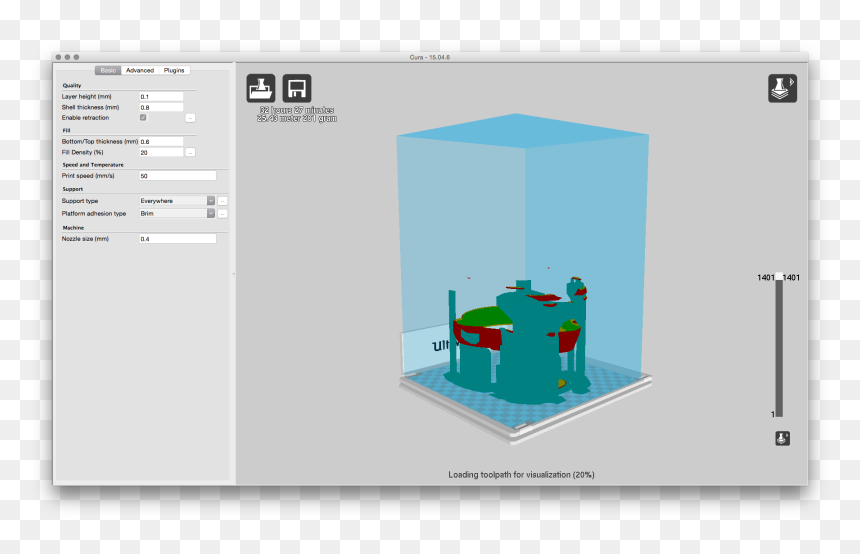This screenshot has width=860, height=554.
Task: Open the Support type dropdown
Action: tap(177, 201)
